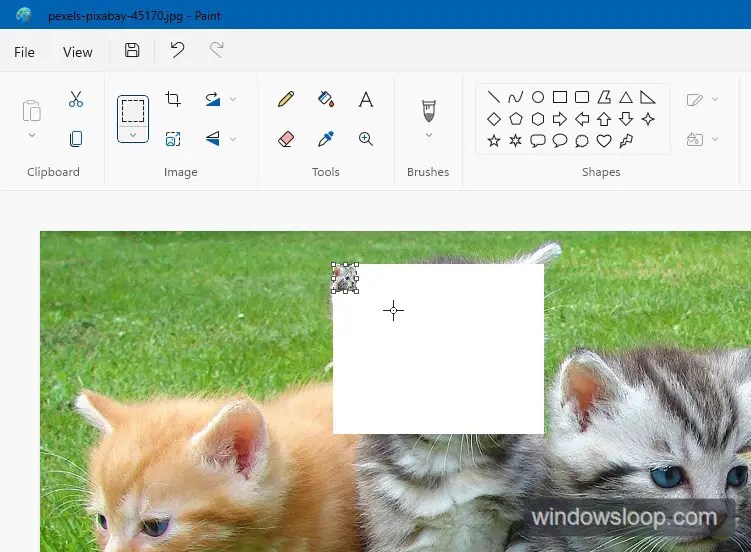Click the Shape fill icon

click(694, 139)
